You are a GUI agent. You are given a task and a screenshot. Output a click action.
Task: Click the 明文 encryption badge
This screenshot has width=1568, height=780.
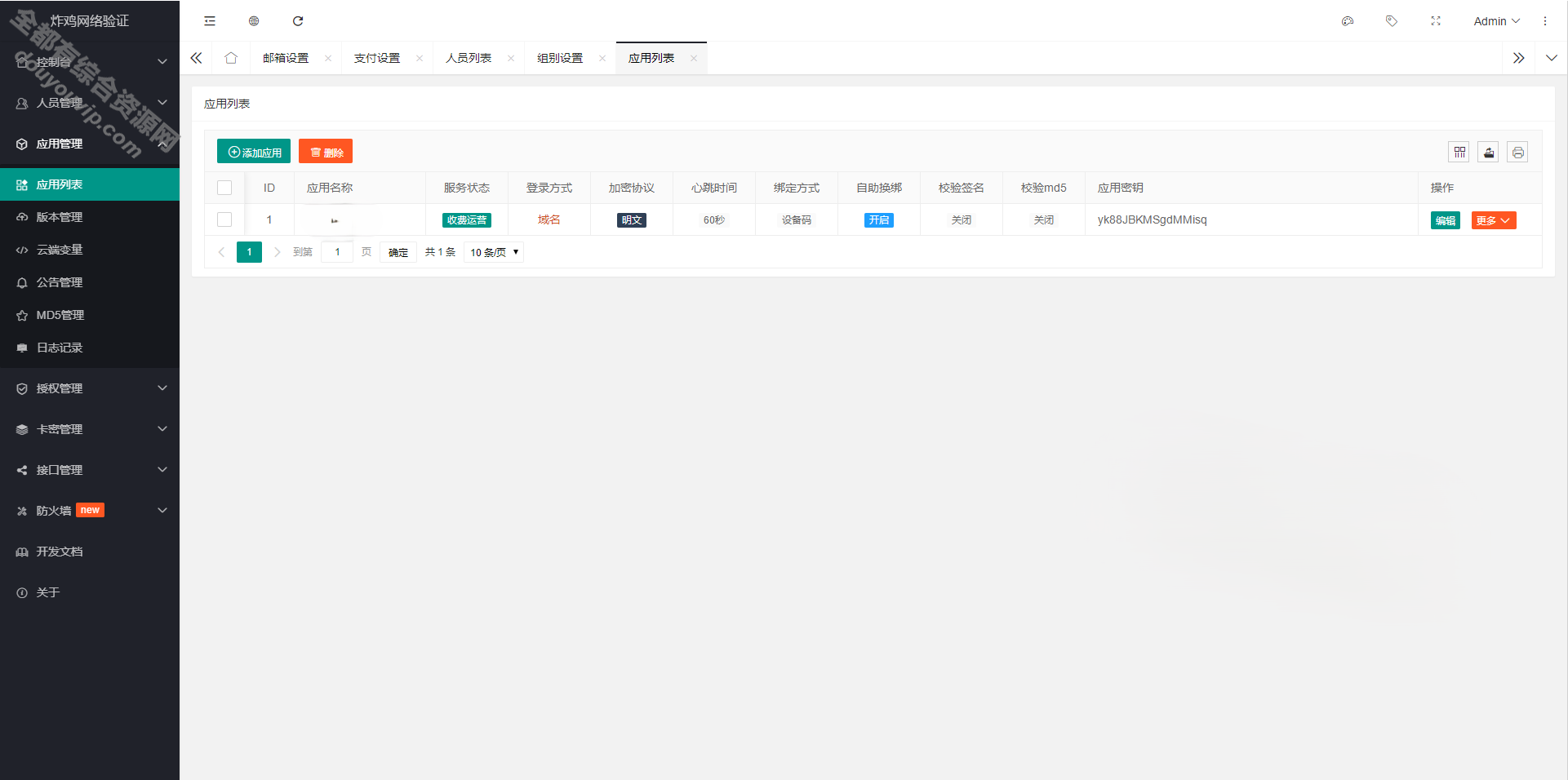pyautogui.click(x=632, y=220)
